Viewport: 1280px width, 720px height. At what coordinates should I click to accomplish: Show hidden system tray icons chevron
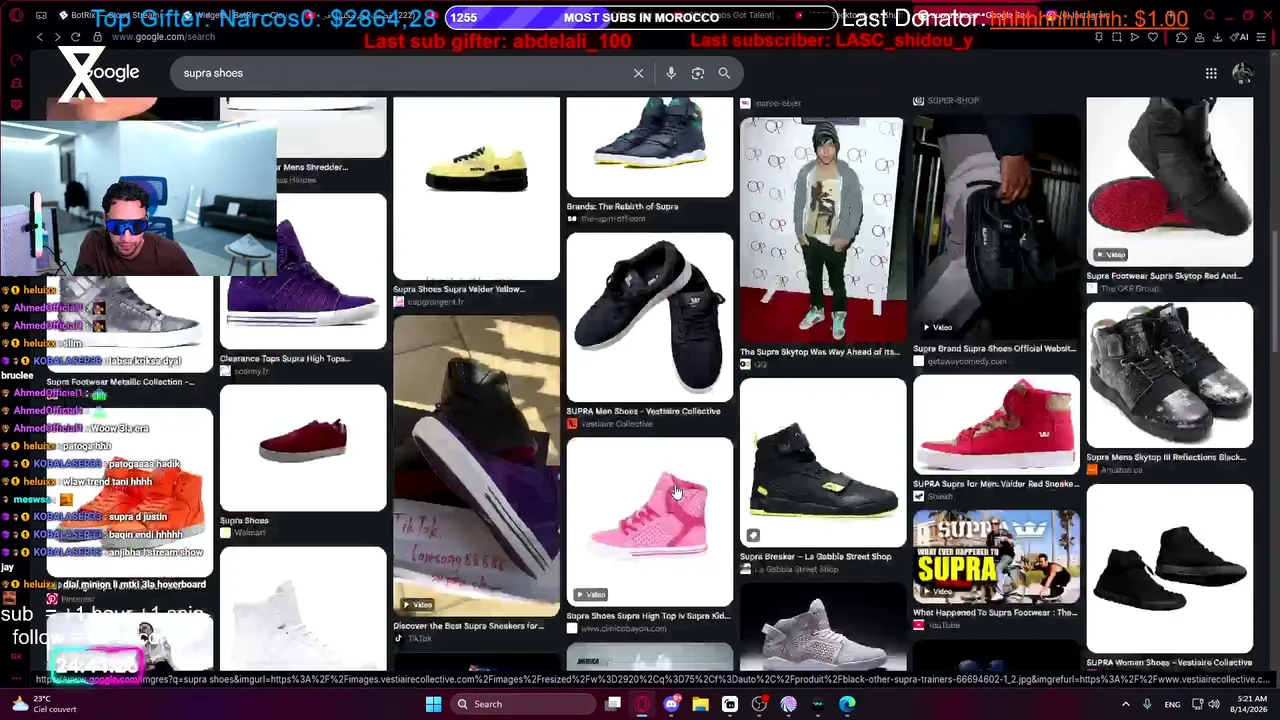(1125, 704)
